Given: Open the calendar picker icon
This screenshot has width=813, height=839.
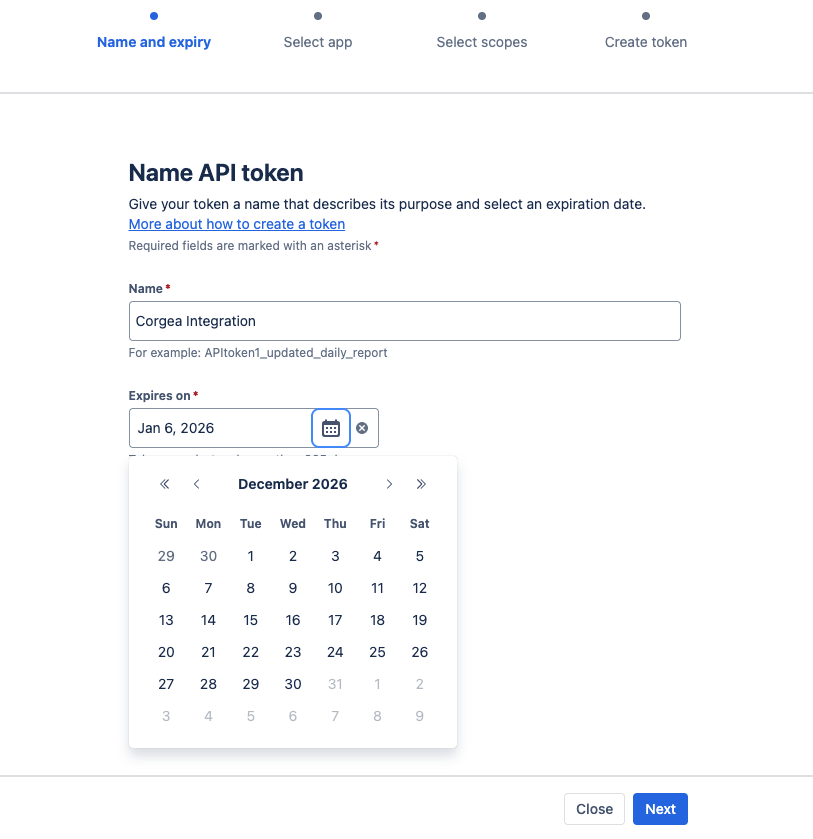Looking at the screenshot, I should pos(331,428).
